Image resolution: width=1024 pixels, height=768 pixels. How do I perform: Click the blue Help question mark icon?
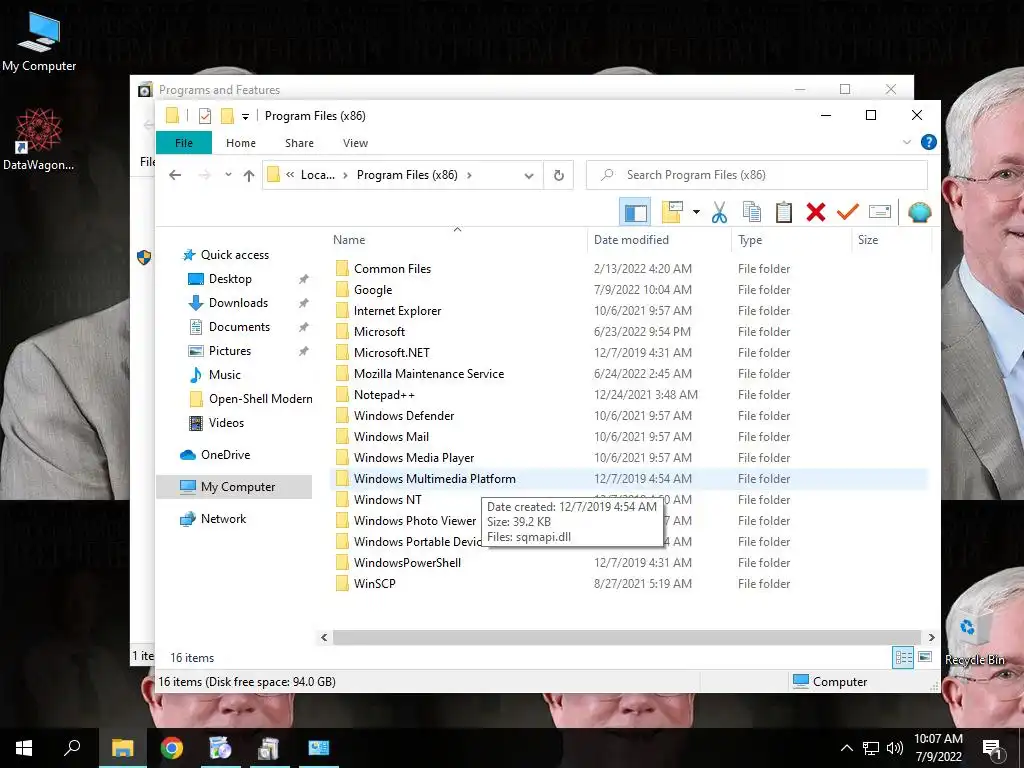point(928,142)
